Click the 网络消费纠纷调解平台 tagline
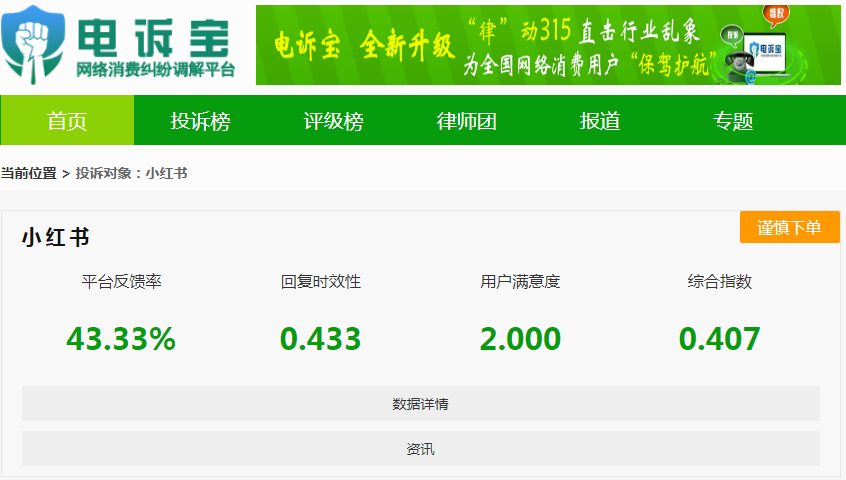The width and height of the screenshot is (846, 480). click(x=155, y=70)
